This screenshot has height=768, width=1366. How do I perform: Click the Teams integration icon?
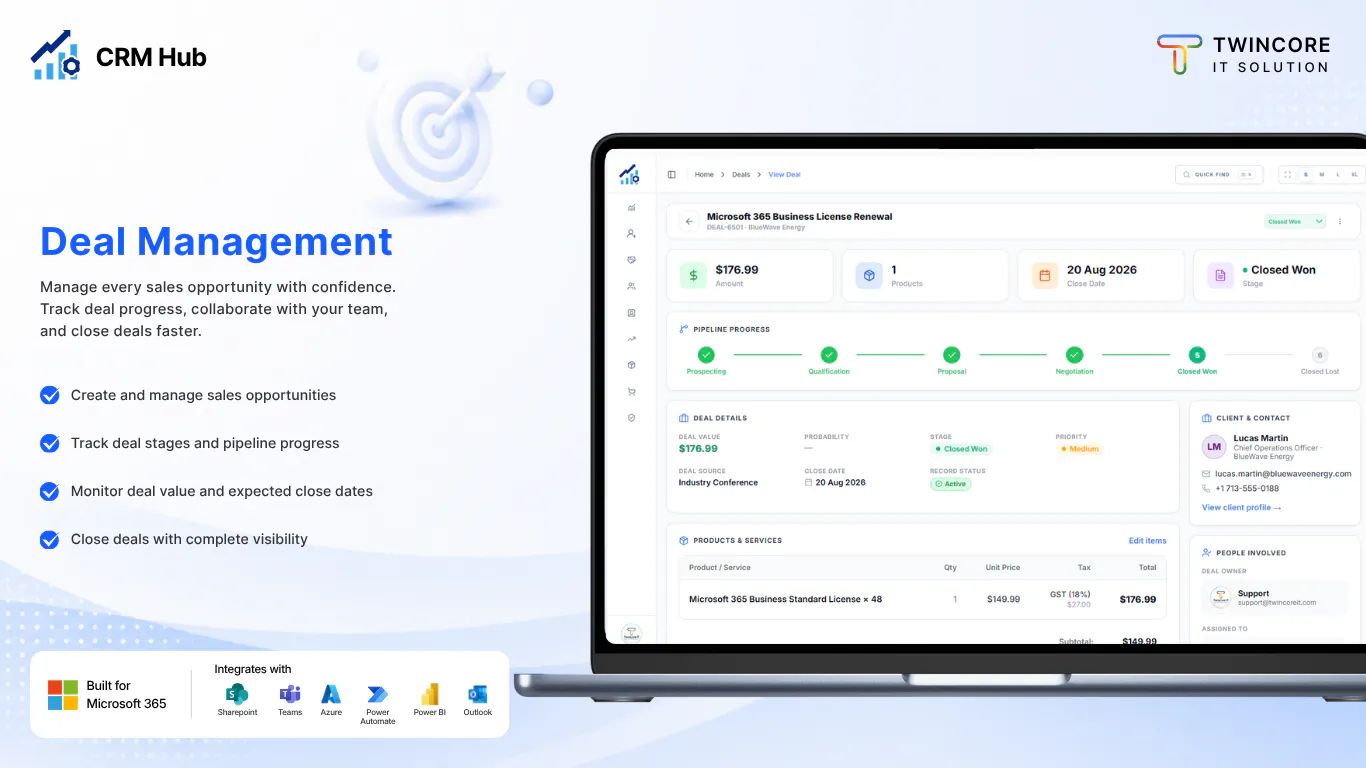(290, 694)
